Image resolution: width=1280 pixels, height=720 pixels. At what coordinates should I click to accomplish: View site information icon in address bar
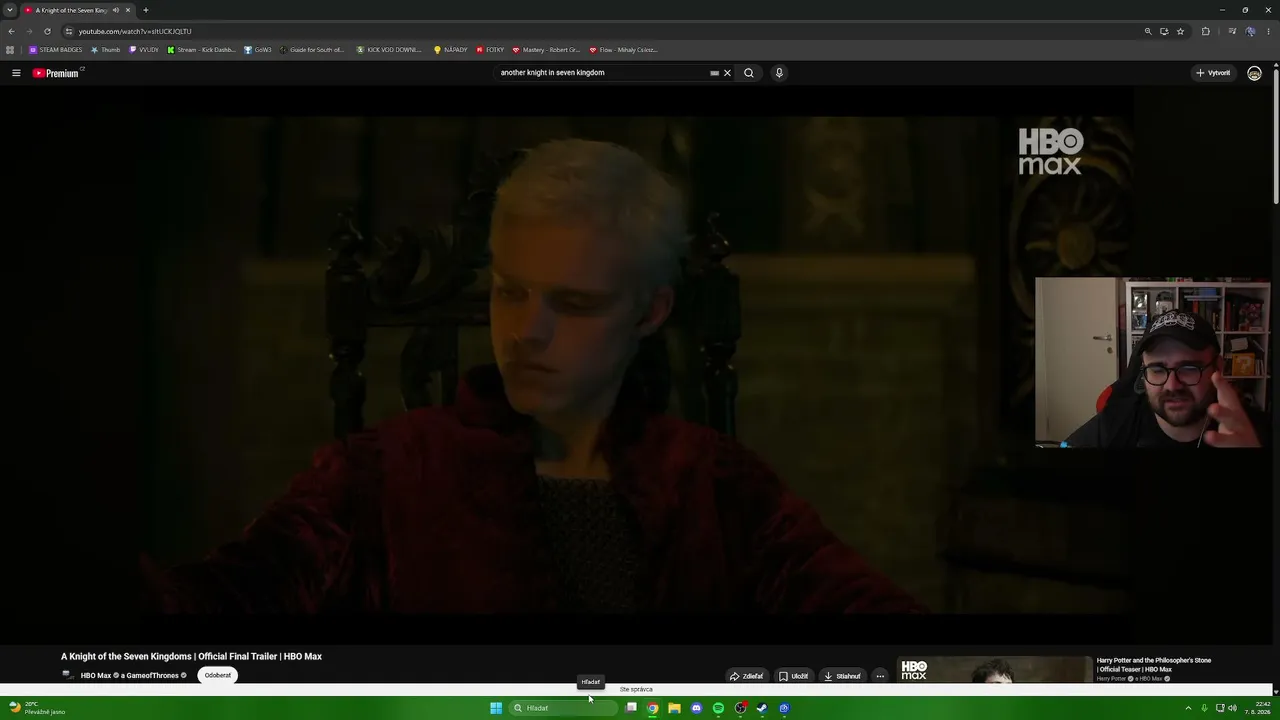point(69,31)
